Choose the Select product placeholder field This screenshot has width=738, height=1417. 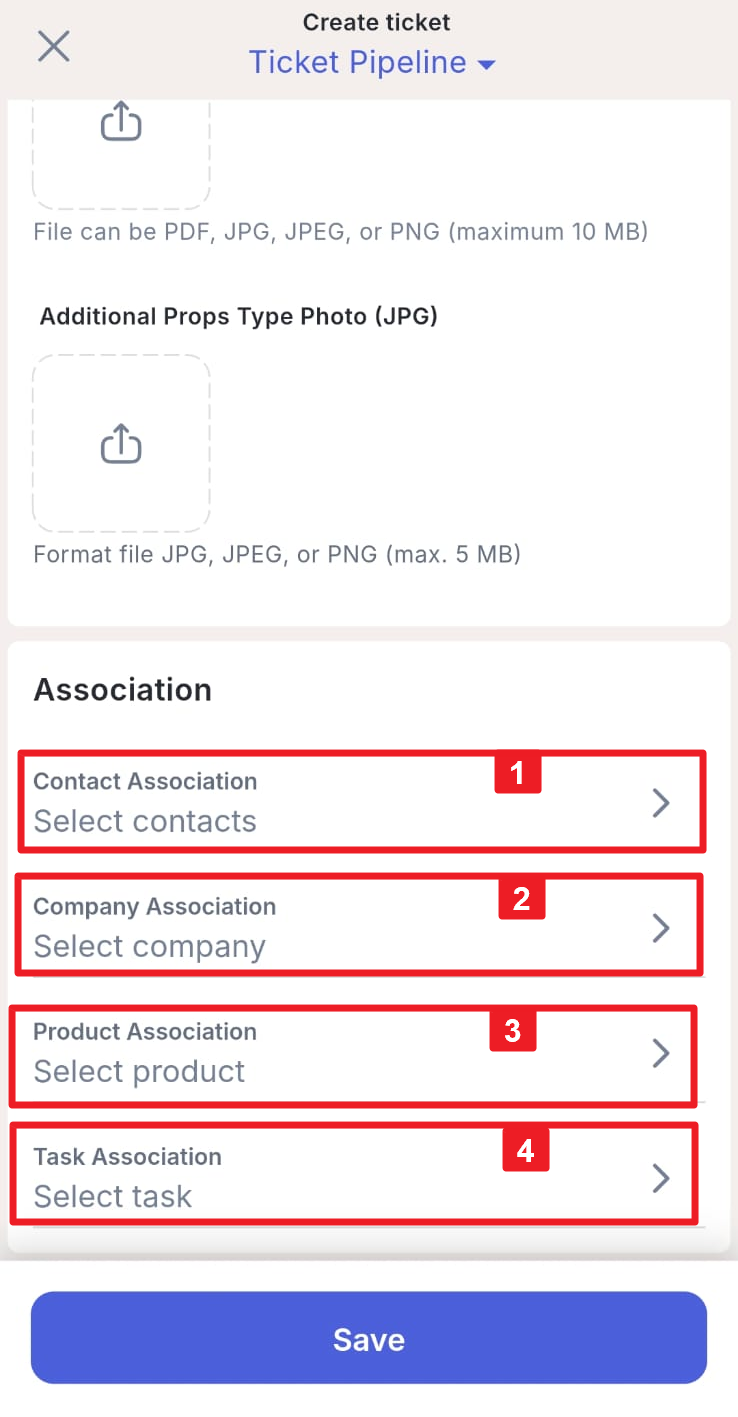139,1071
